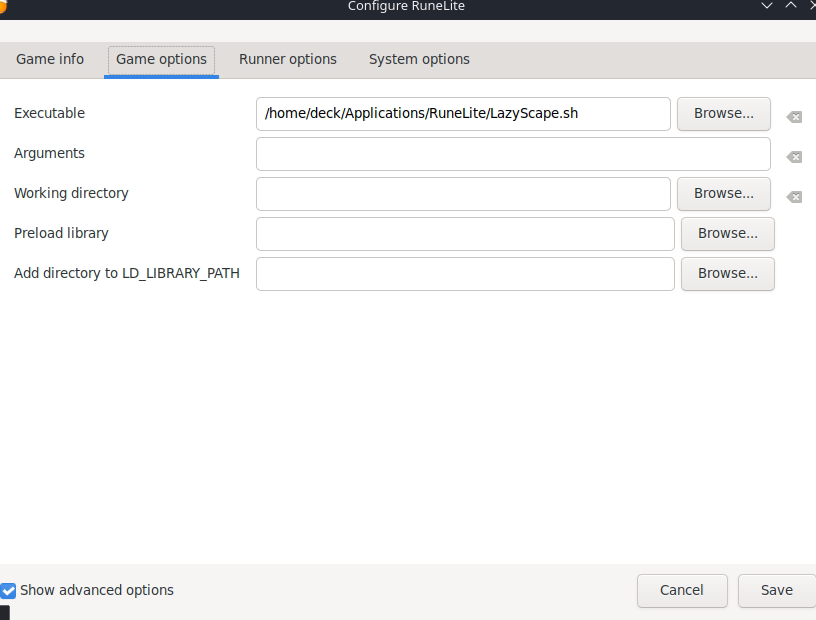The height and width of the screenshot is (620, 816).
Task: Browse for a new Executable file
Action: (723, 113)
